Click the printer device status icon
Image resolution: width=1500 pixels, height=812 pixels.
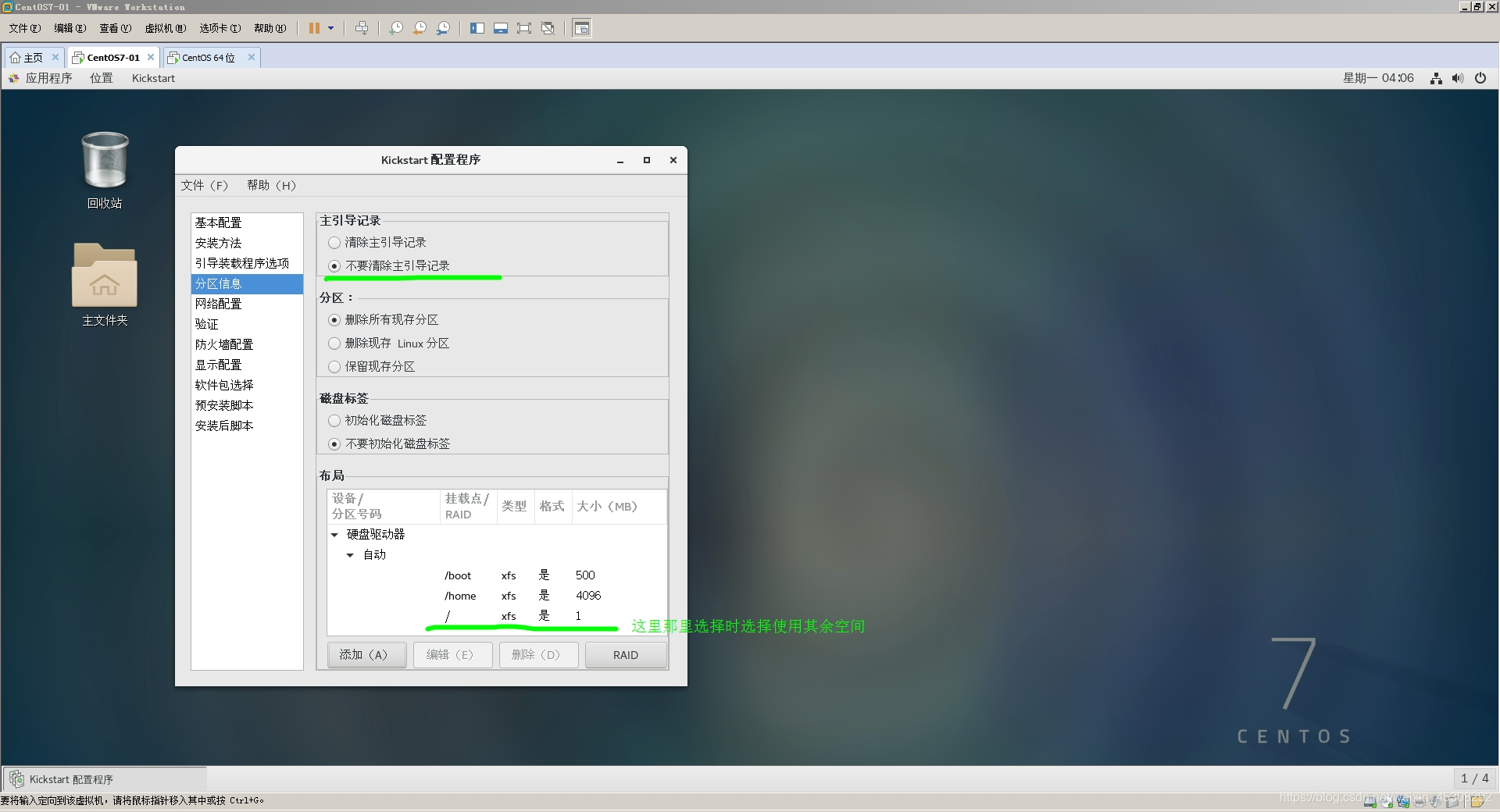coord(1420,801)
